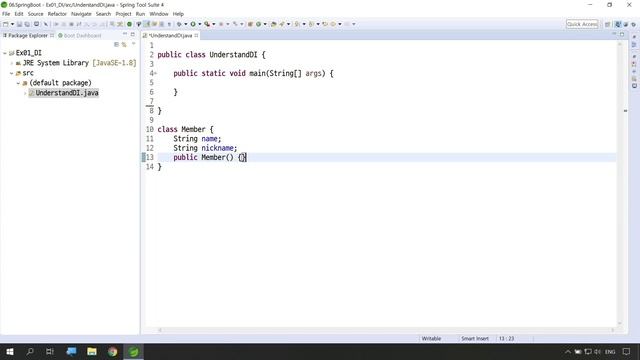The height and width of the screenshot is (360, 640).
Task: Open the Package Explorer view menu arrow
Action: point(133,44)
